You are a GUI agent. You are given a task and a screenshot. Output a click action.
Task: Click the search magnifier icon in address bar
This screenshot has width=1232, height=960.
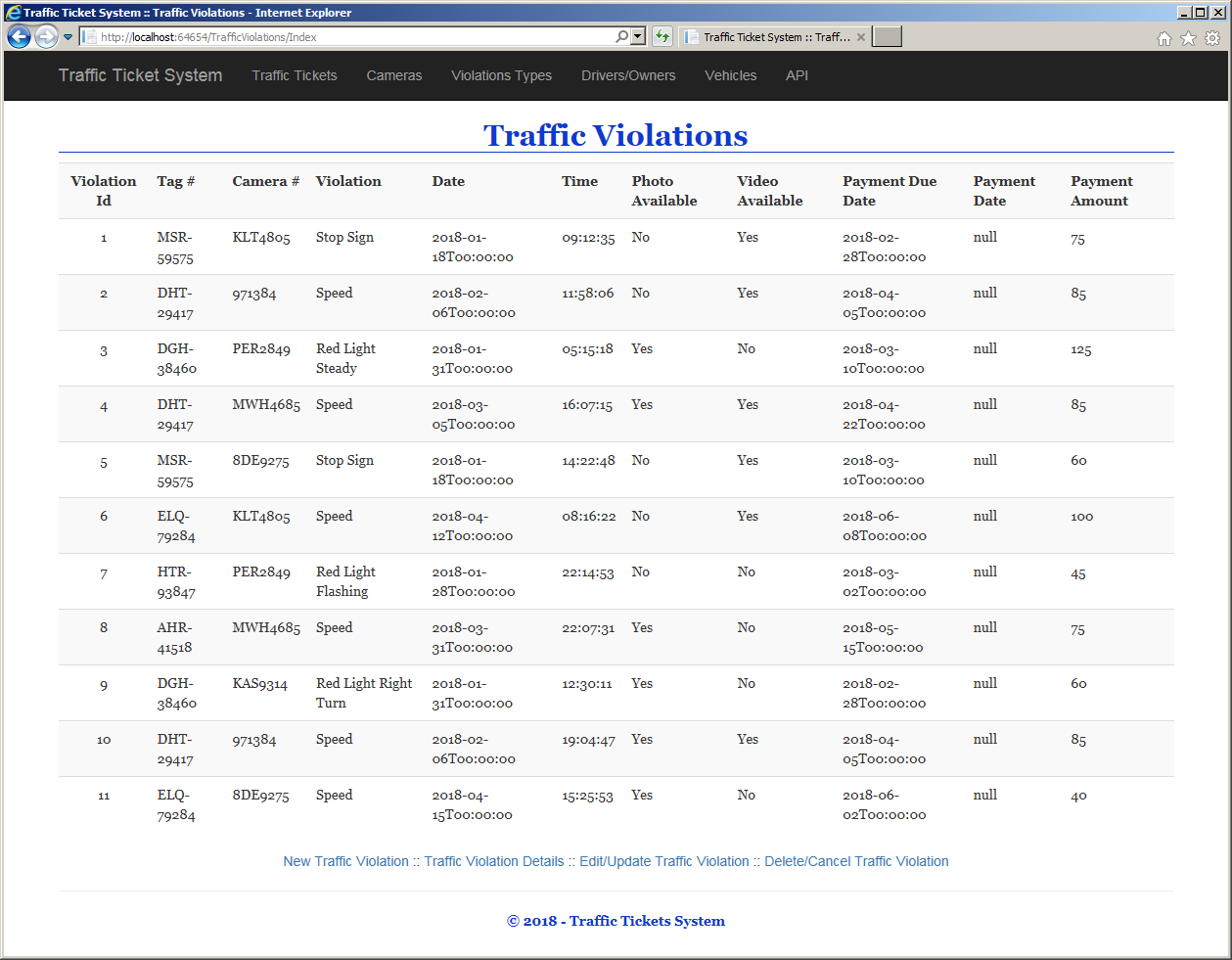(x=621, y=36)
